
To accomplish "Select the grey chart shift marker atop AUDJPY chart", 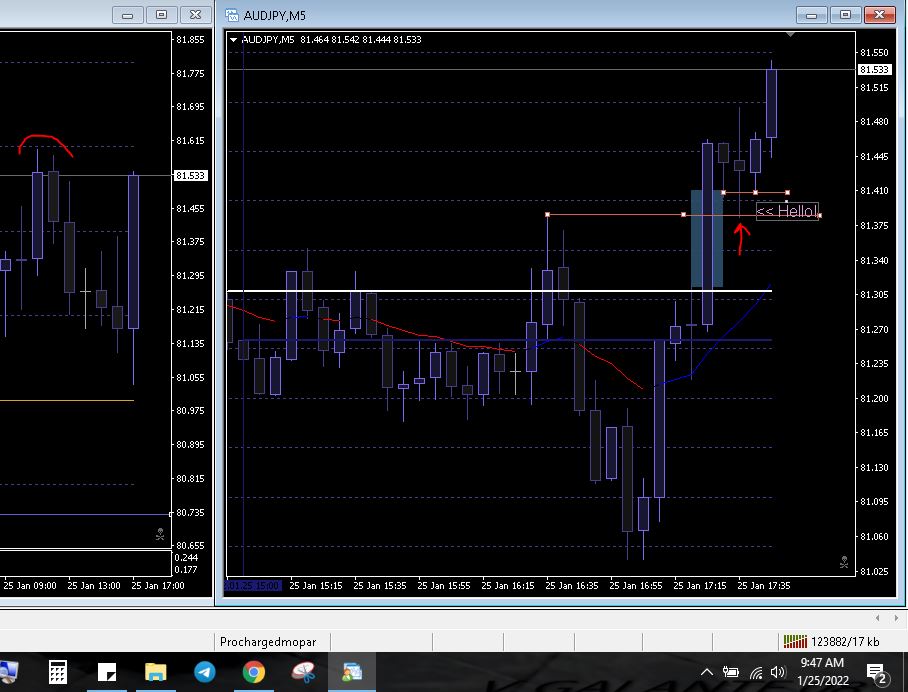I will 791,35.
